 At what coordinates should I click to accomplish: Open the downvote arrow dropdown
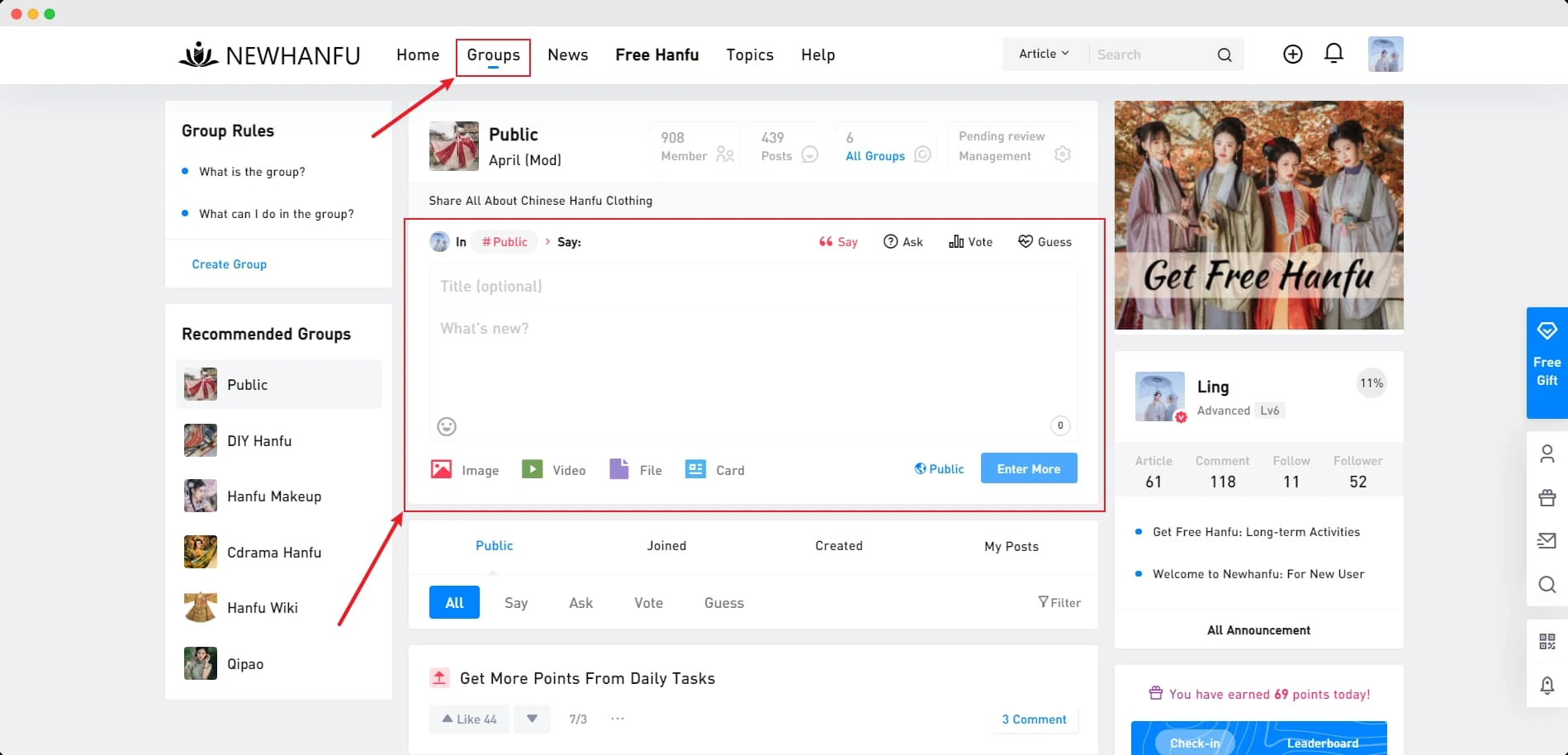(533, 719)
